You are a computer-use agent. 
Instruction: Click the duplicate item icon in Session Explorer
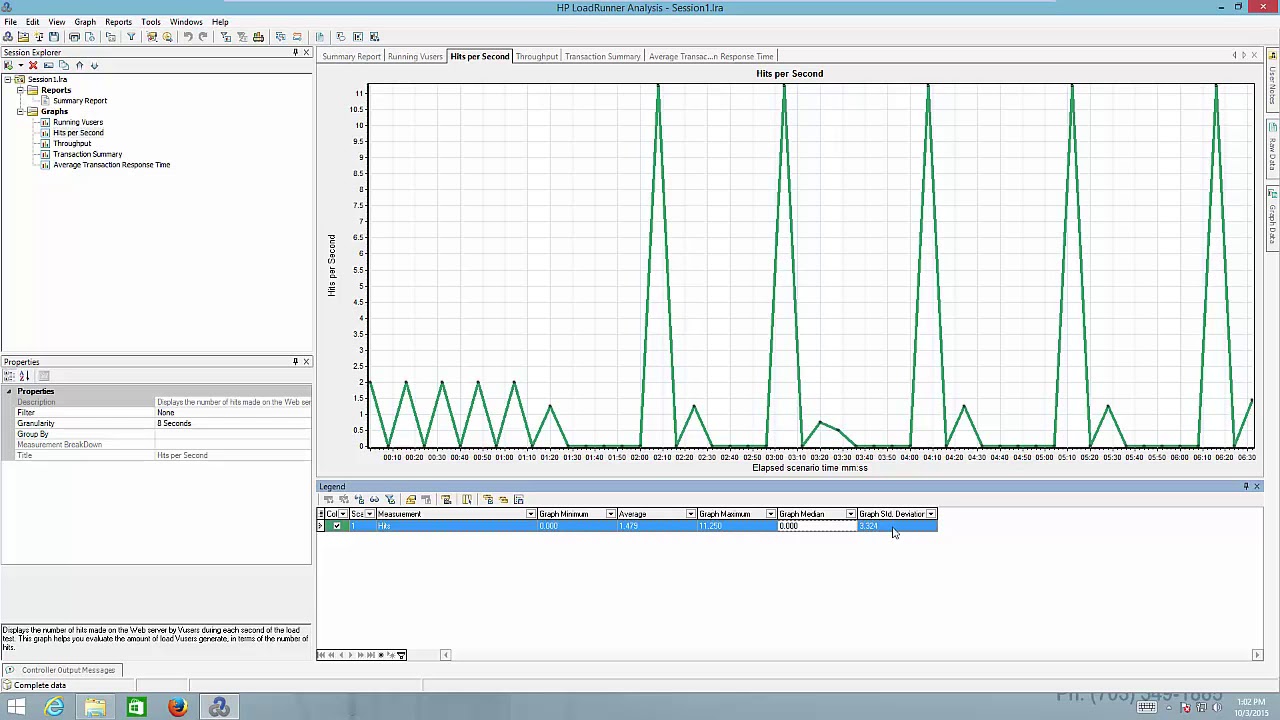tap(63, 65)
